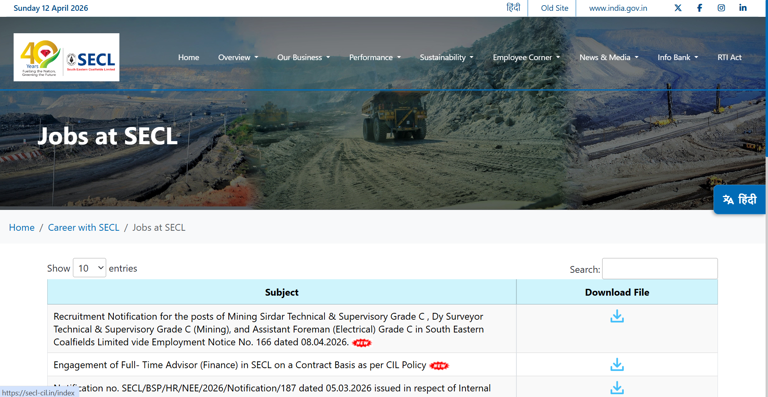Screen dimensions: 768x397
Task: Sort by the Download File column header
Action: (x=617, y=292)
